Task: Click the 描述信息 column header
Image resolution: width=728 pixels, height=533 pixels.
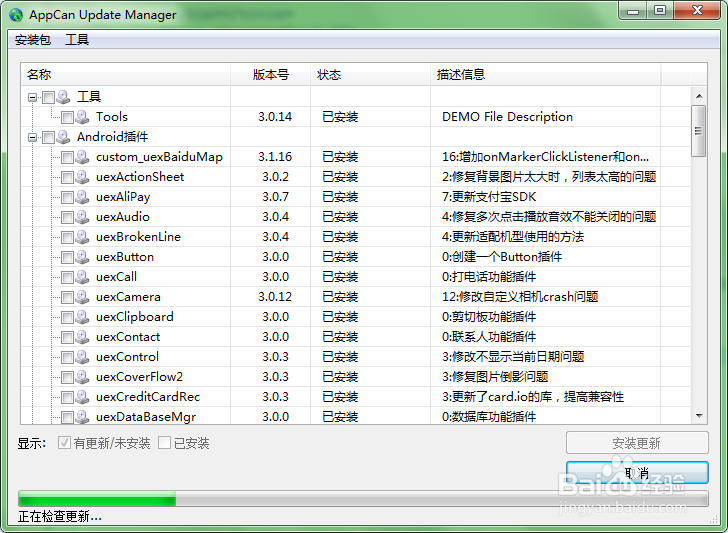Action: pos(546,74)
